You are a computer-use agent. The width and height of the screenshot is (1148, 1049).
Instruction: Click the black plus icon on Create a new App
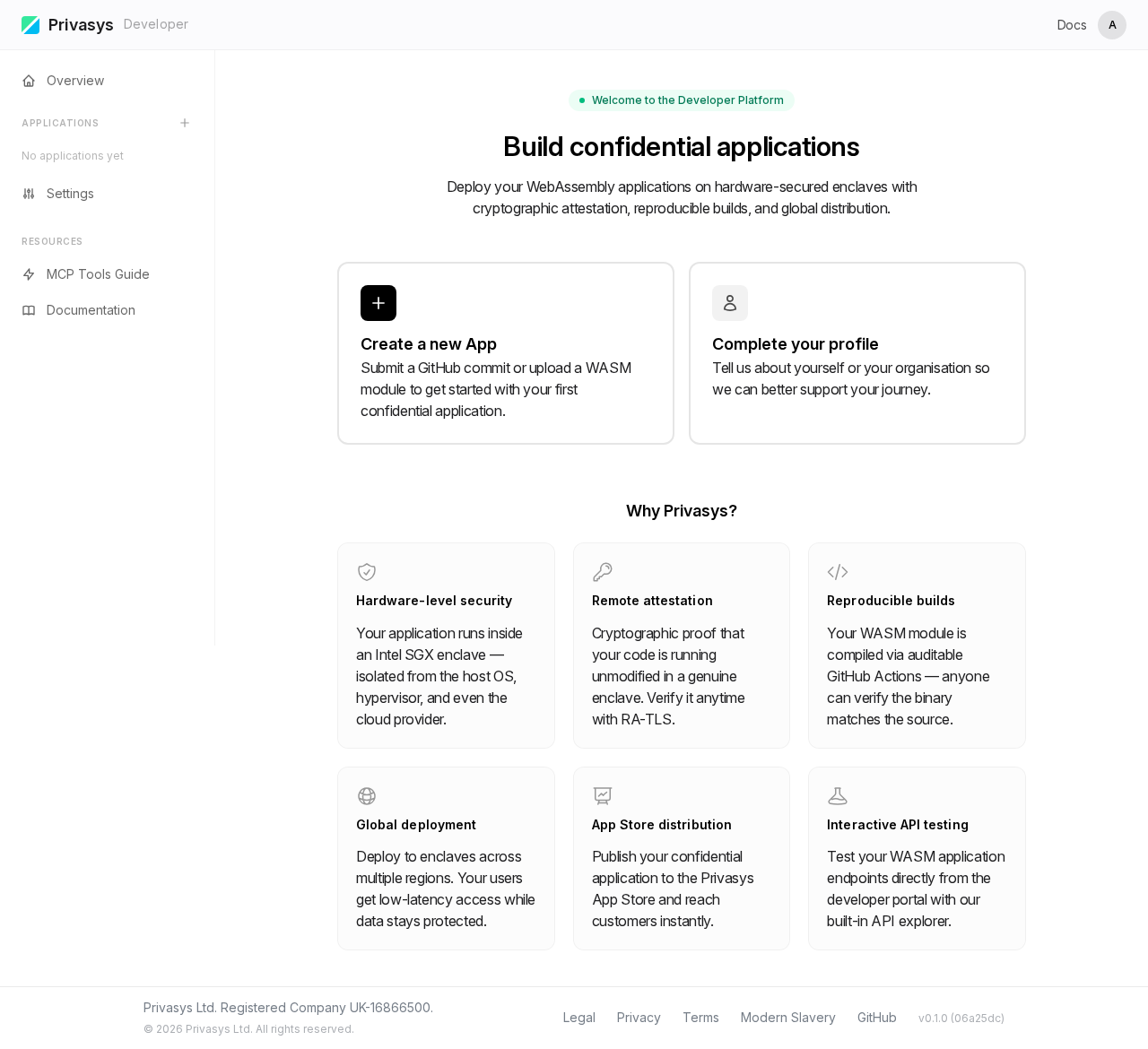[378, 303]
